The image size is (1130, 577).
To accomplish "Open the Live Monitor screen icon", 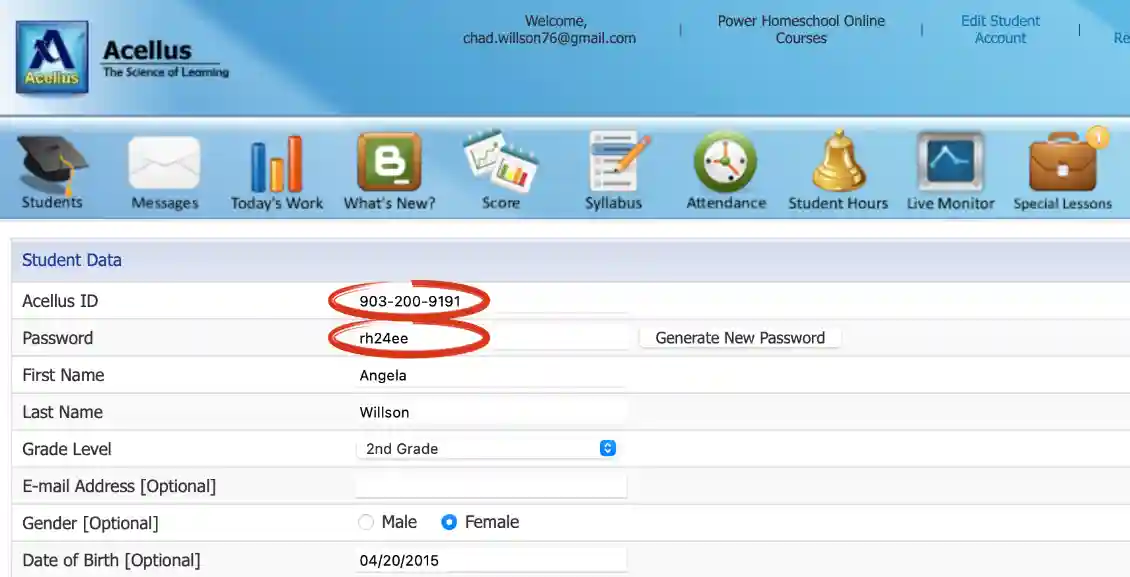I will 951,162.
